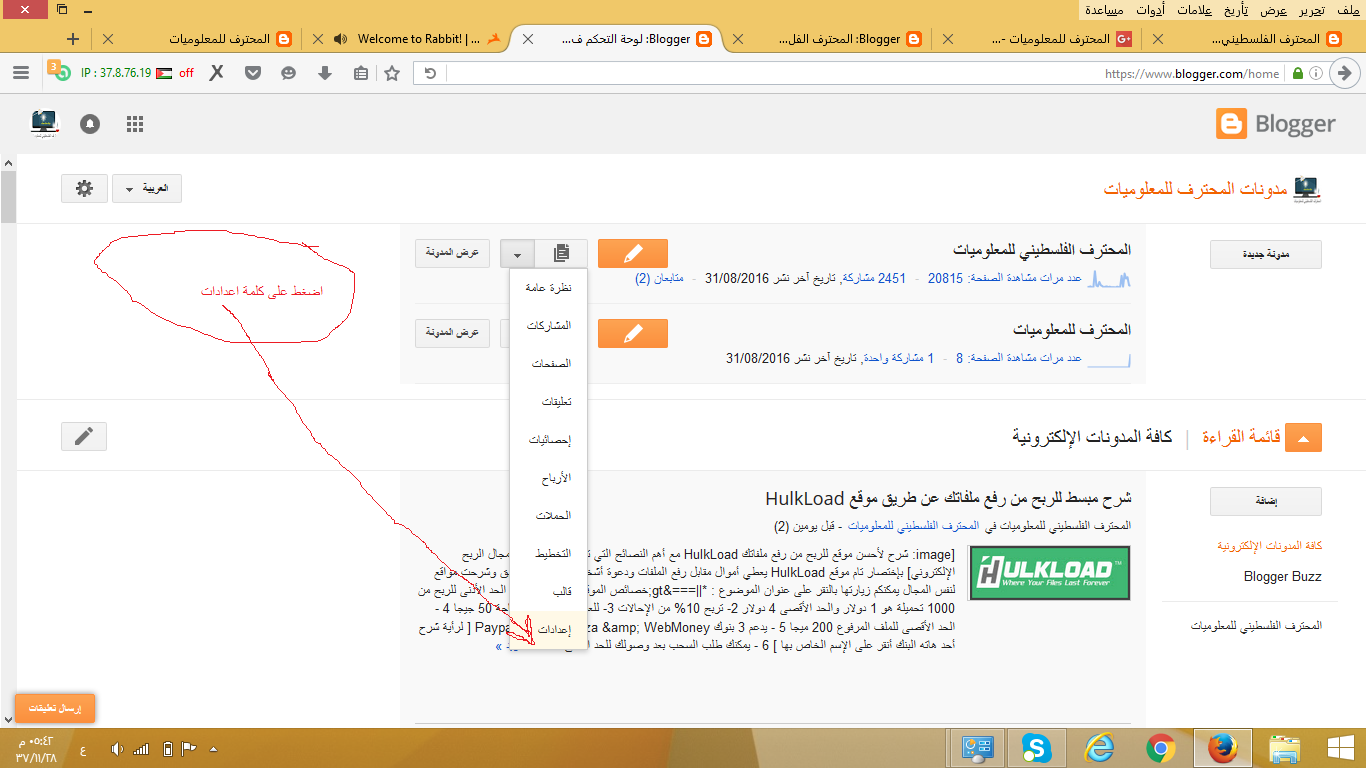
Task: Open Google apps grid icon
Action: click(135, 124)
